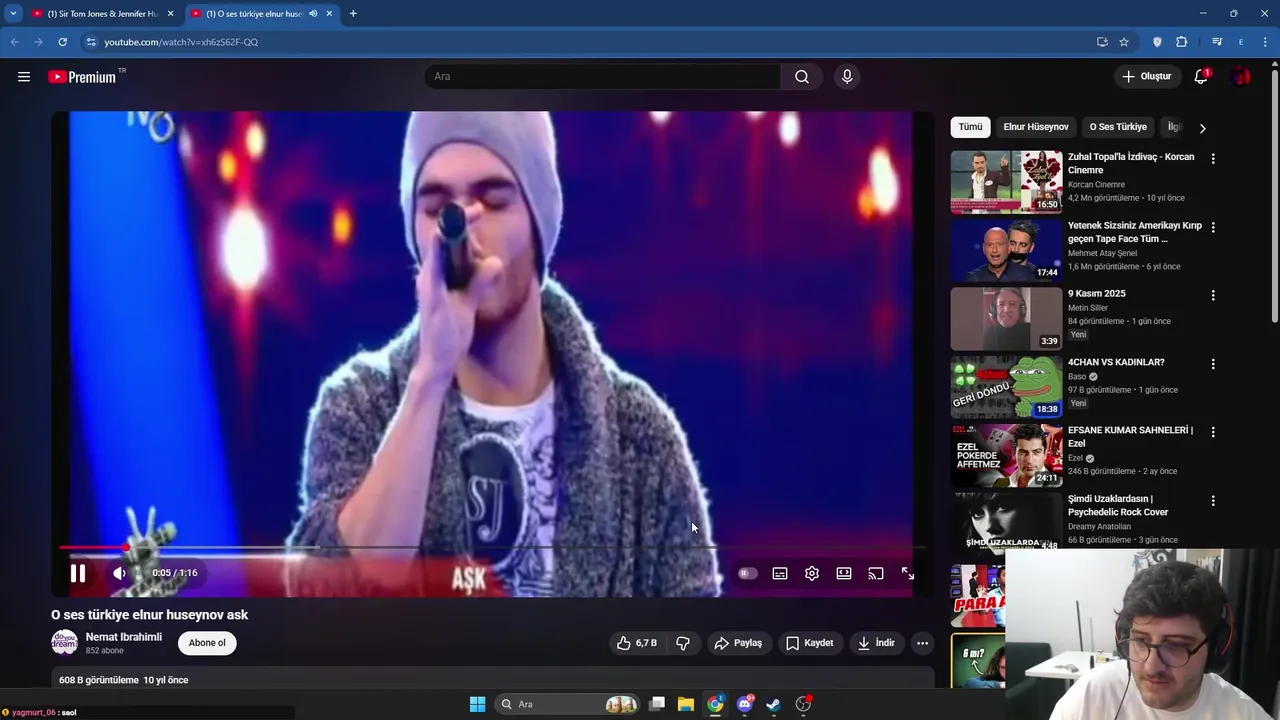
Task: Open the YouTube hamburger guide menu
Action: click(24, 77)
